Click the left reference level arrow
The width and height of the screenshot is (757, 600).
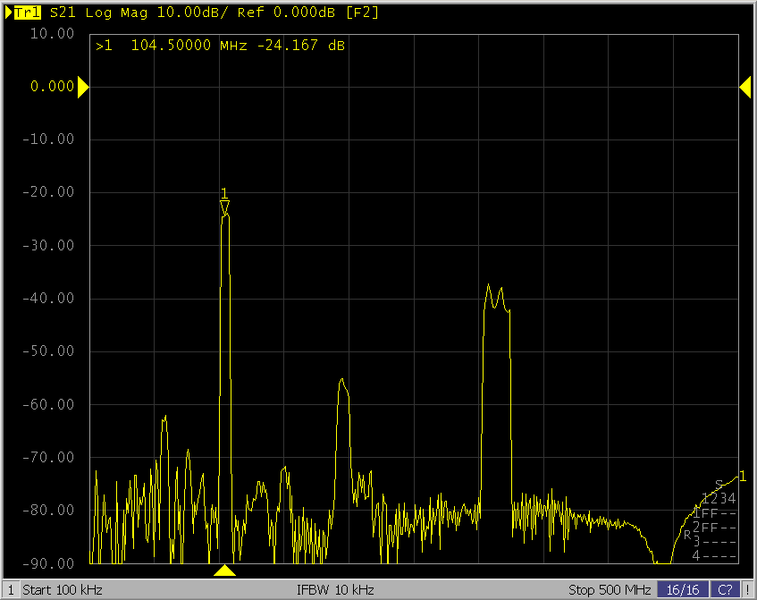click(x=83, y=88)
